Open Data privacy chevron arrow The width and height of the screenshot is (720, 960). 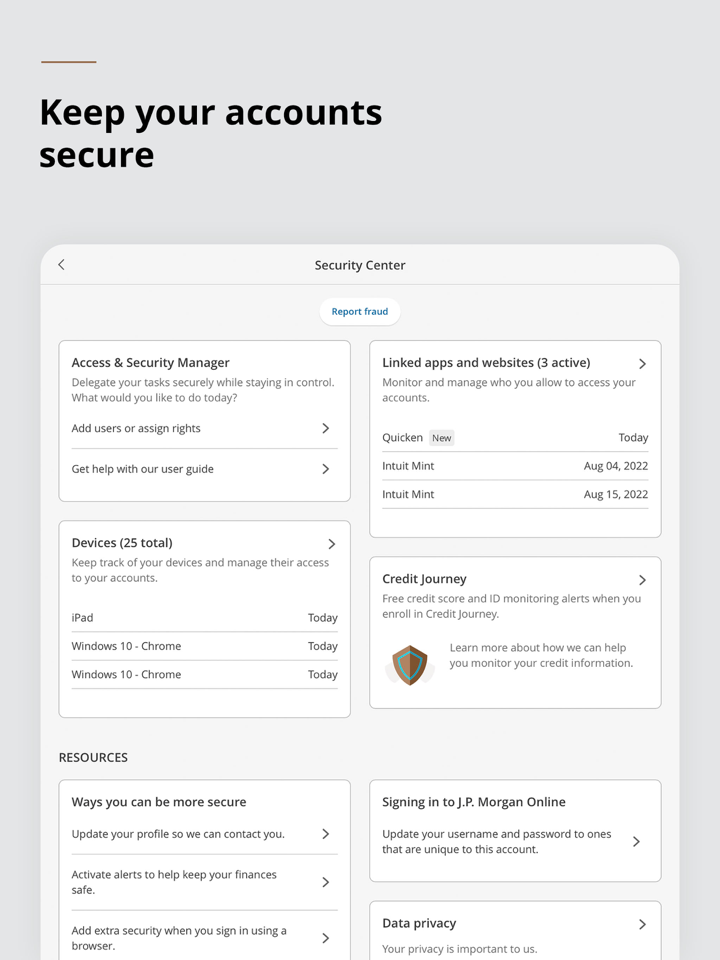coord(642,924)
